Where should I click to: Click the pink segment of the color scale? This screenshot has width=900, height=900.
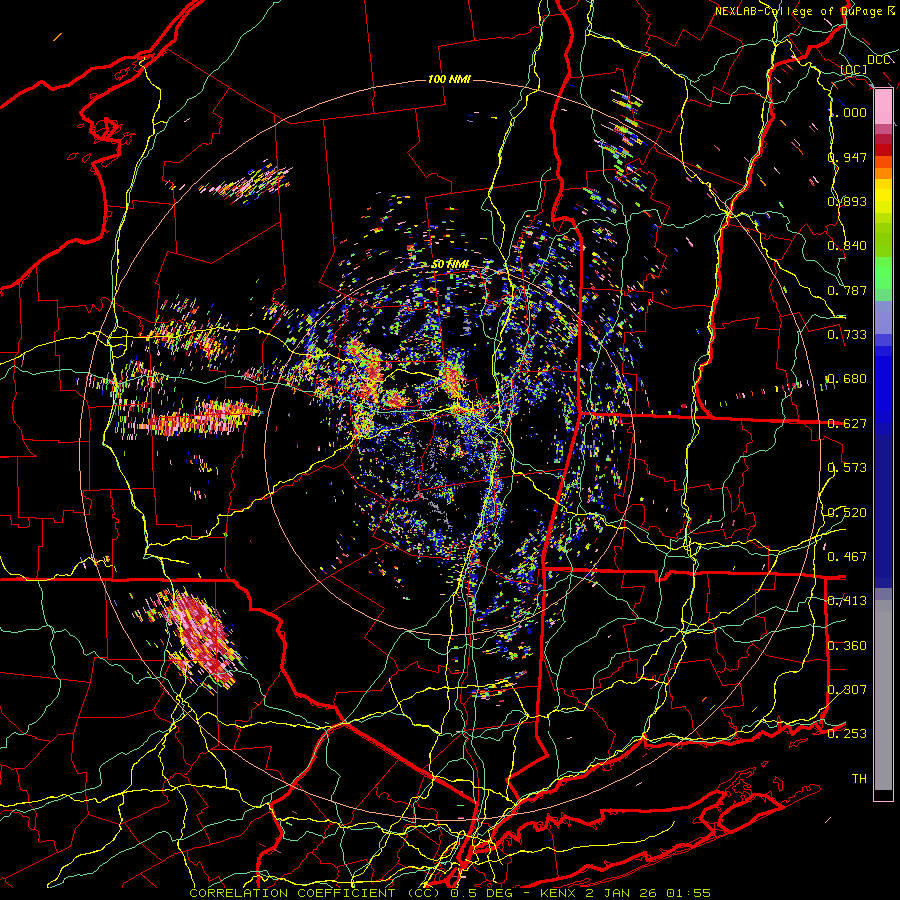883,107
